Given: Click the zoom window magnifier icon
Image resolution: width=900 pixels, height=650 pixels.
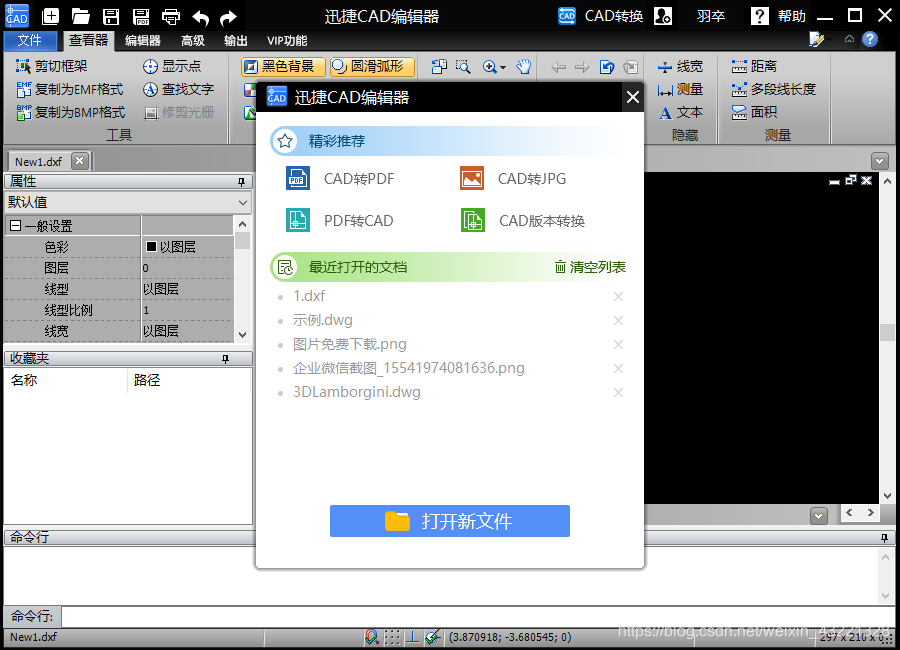Looking at the screenshot, I should coord(463,67).
